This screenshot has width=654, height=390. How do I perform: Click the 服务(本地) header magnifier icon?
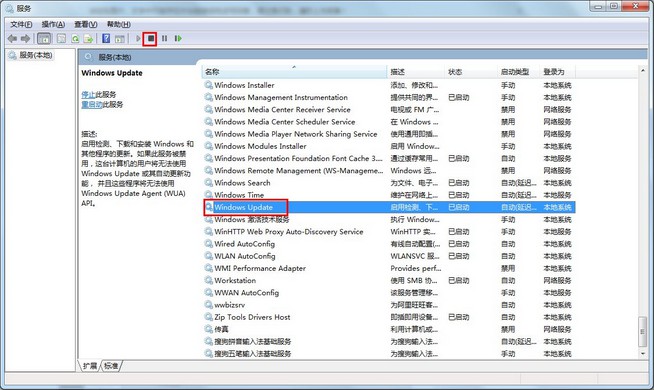pos(88,57)
